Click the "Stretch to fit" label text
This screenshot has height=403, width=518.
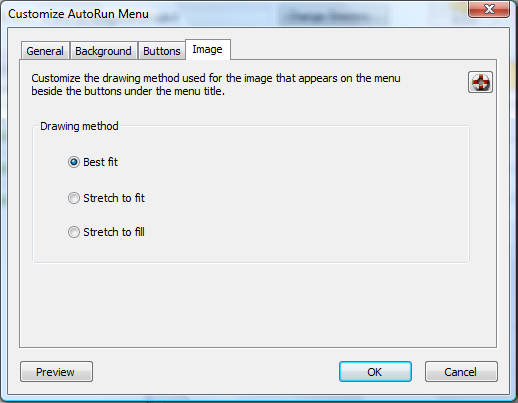[114, 198]
